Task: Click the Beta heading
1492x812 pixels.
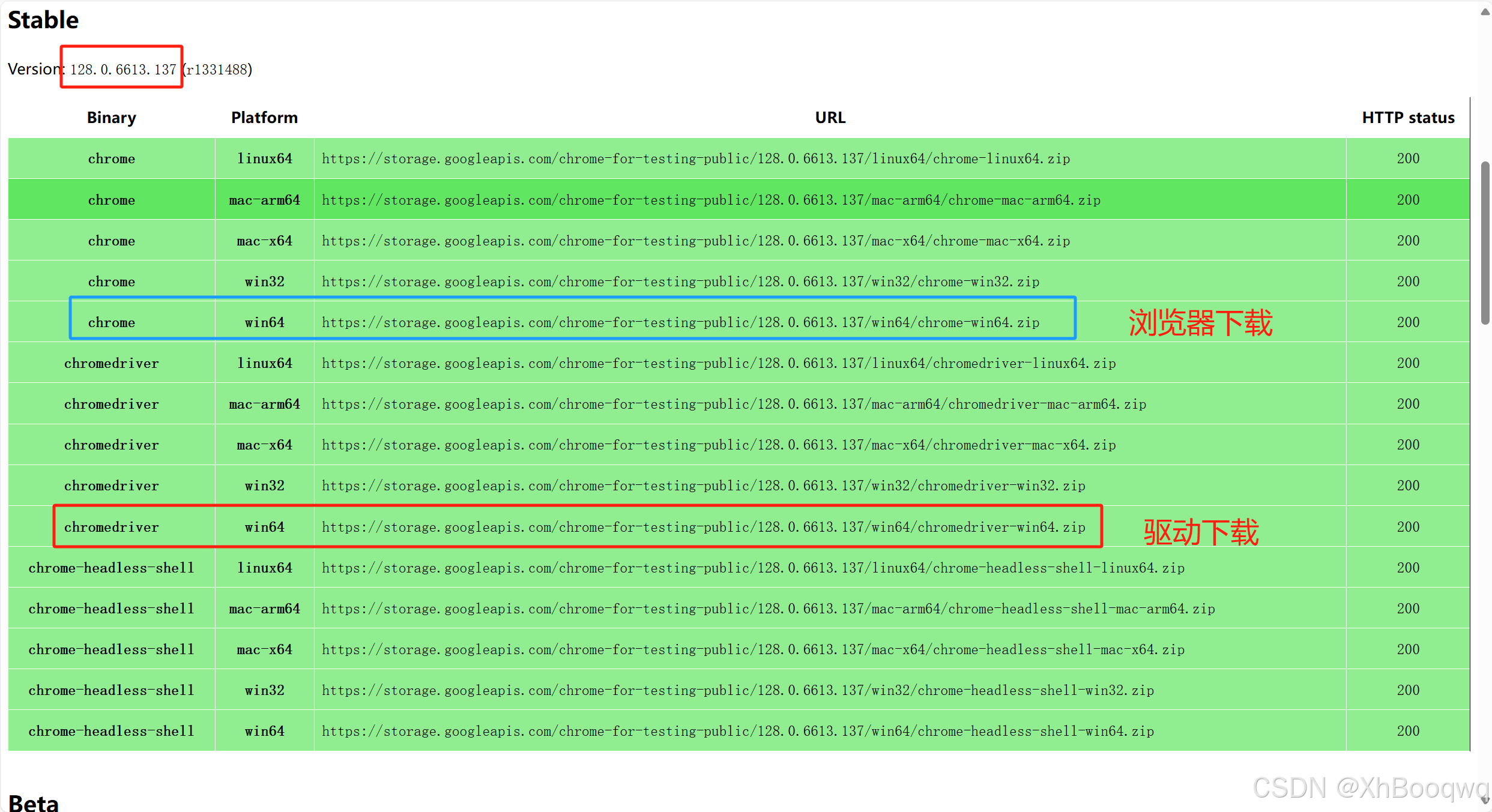Action: point(34,802)
